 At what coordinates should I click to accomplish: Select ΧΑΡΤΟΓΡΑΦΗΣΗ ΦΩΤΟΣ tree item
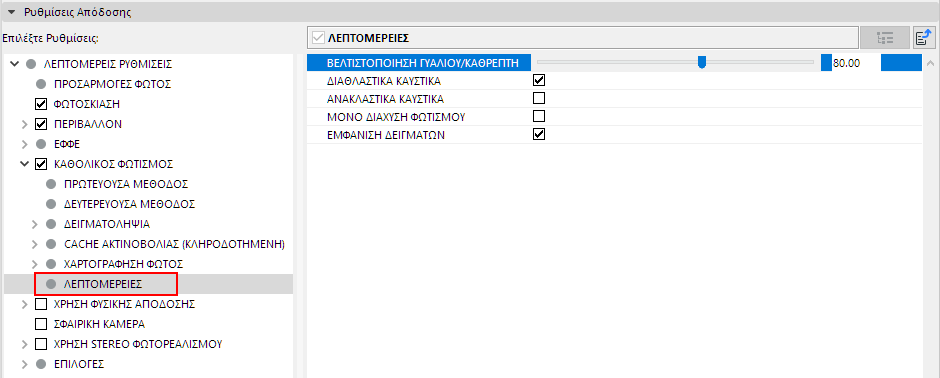pyautogui.click(x=123, y=264)
